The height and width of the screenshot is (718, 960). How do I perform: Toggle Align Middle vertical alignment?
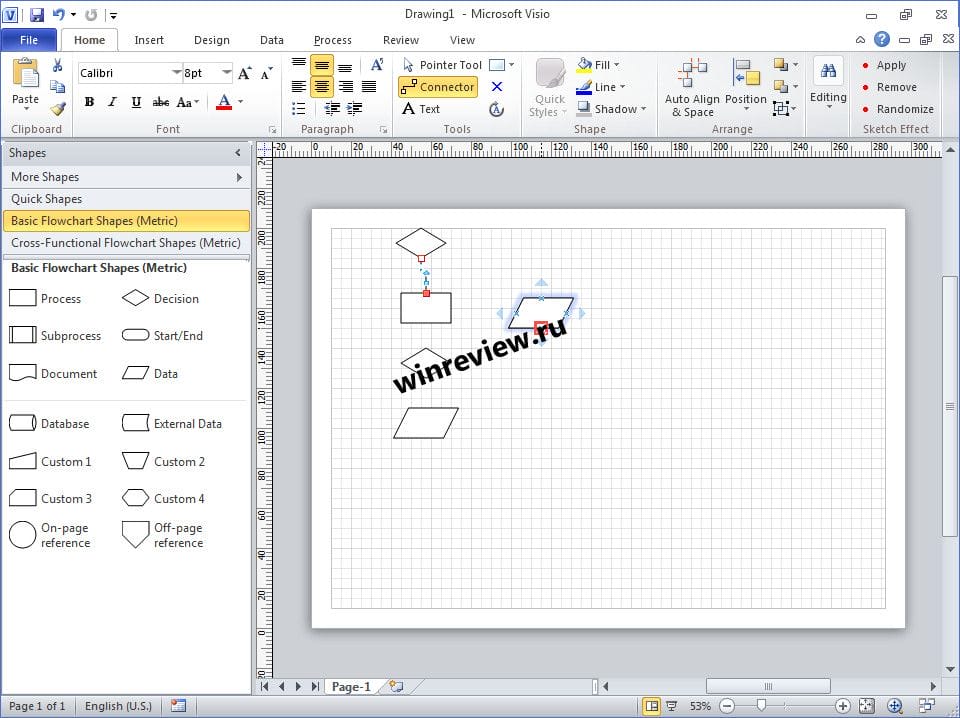pyautogui.click(x=321, y=65)
